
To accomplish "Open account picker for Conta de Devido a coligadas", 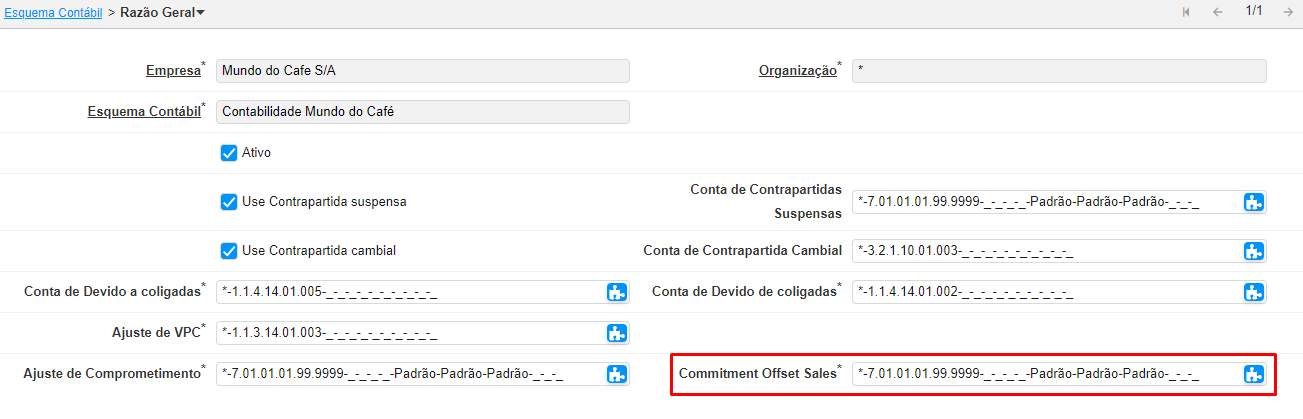I will (617, 292).
